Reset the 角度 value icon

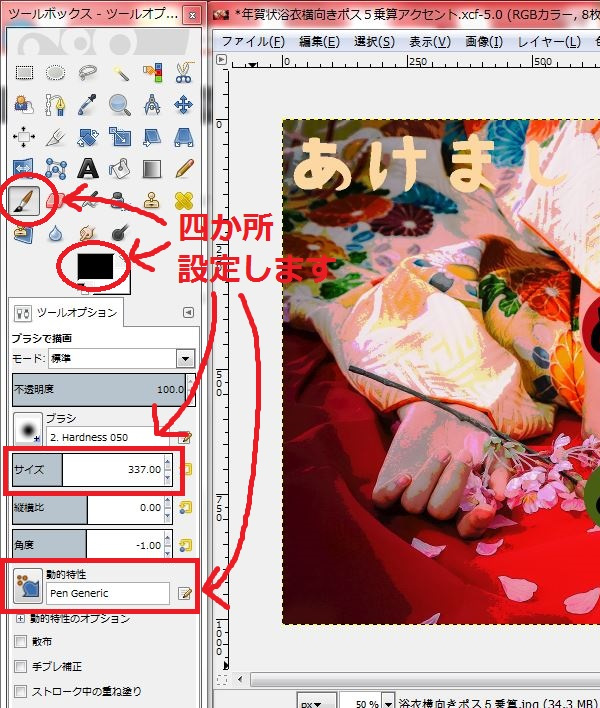pos(185,545)
